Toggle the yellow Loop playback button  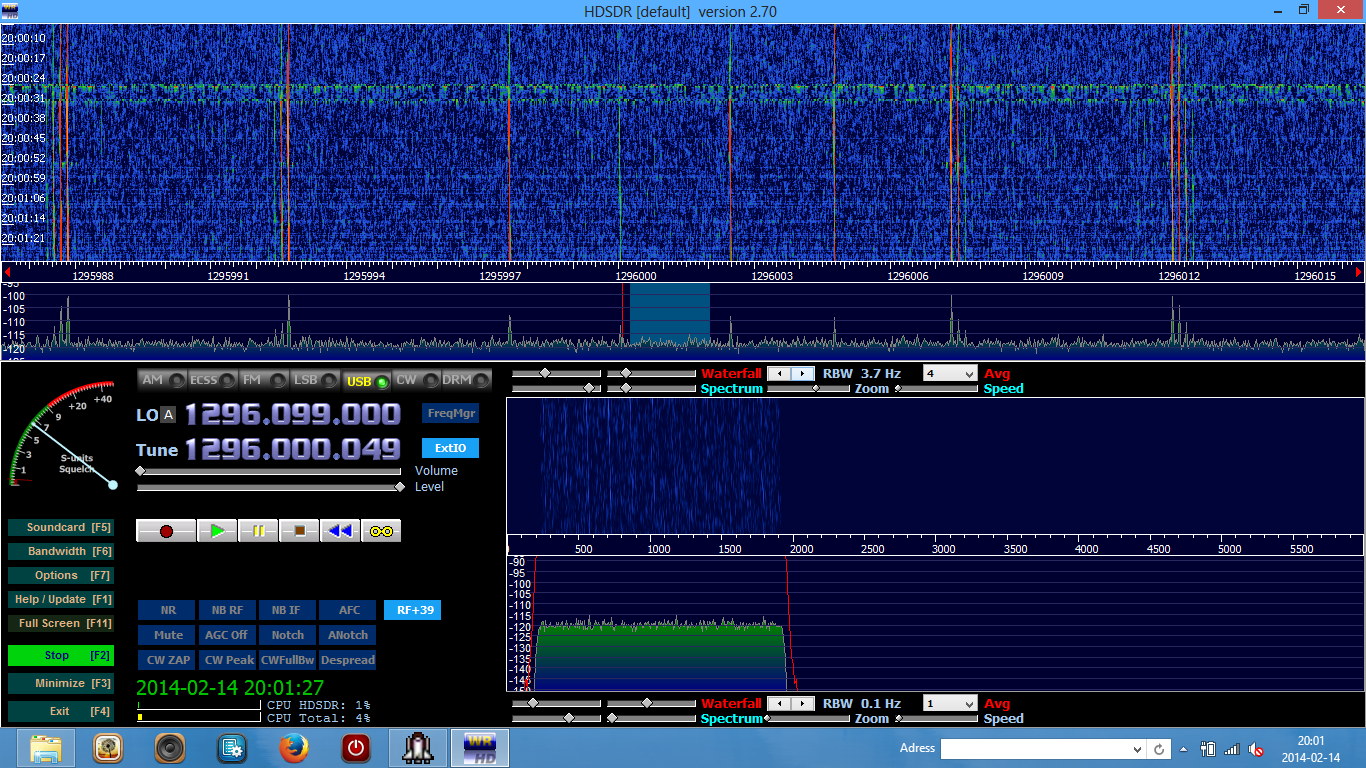point(381,531)
